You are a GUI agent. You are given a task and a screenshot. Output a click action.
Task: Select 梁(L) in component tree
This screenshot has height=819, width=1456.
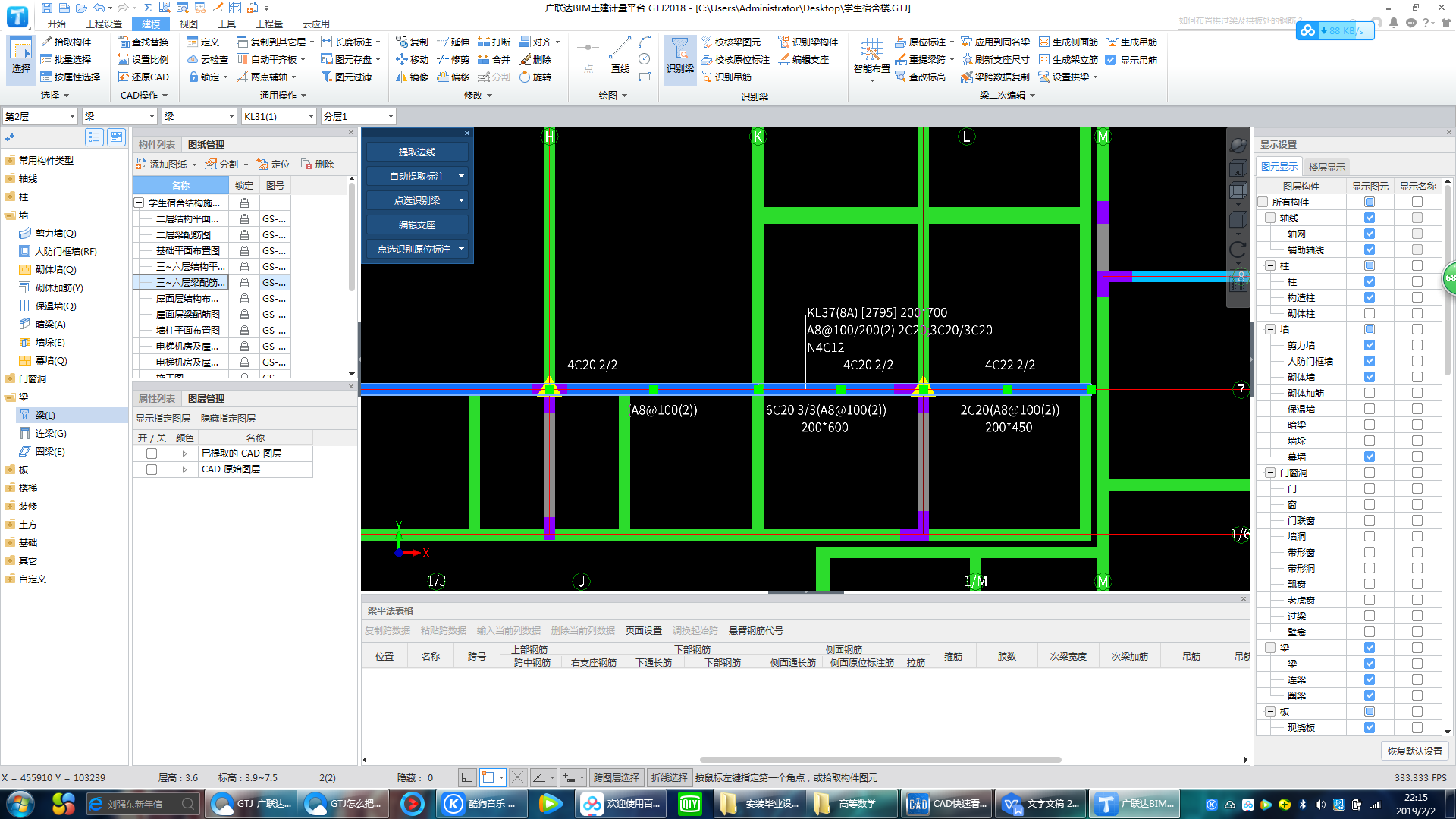tap(45, 415)
